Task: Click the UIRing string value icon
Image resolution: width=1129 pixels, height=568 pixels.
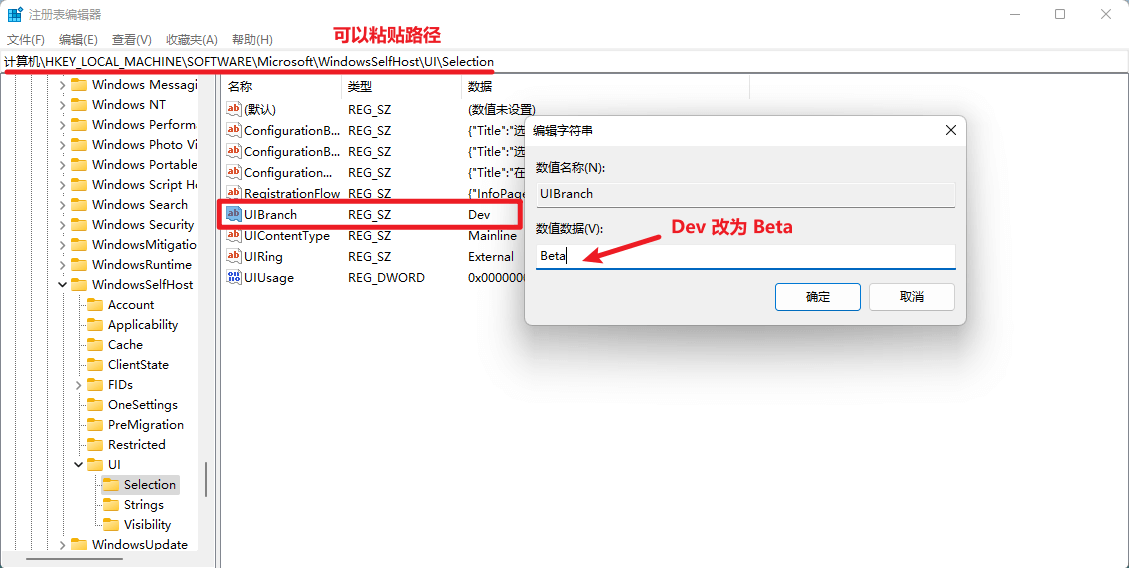Action: [x=234, y=257]
